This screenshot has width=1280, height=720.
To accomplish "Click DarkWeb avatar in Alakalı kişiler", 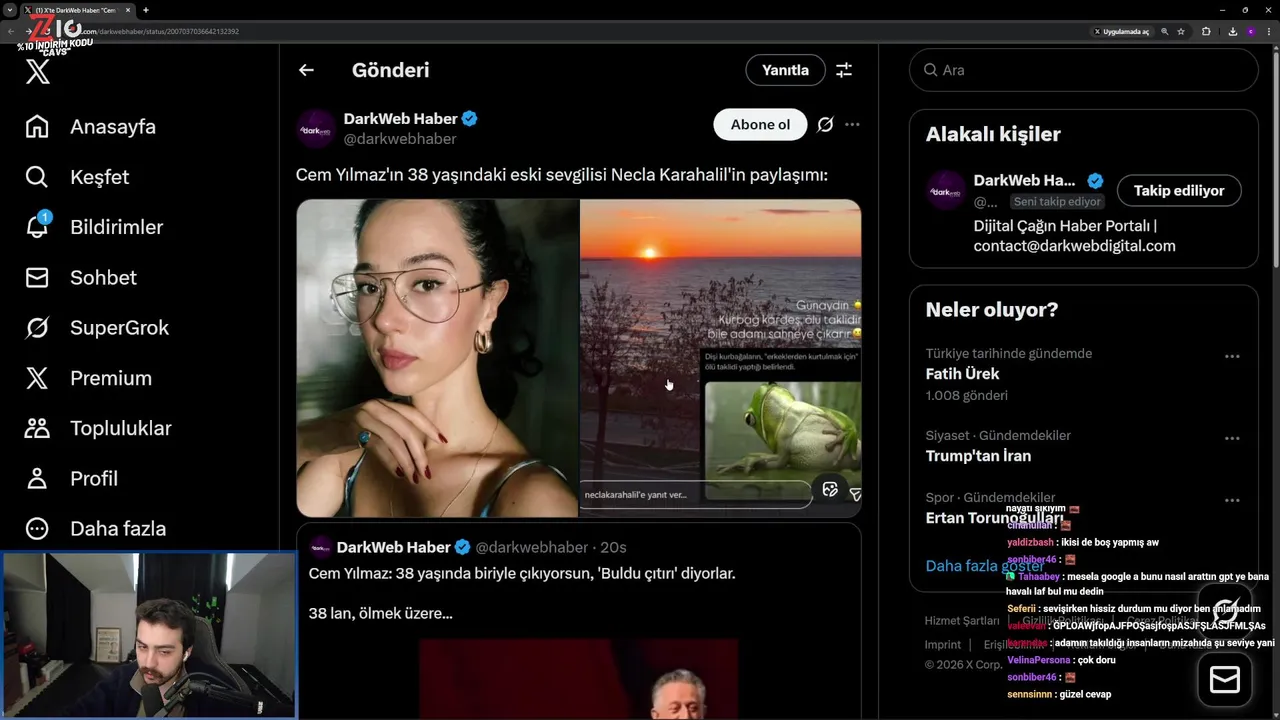I will pyautogui.click(x=945, y=190).
